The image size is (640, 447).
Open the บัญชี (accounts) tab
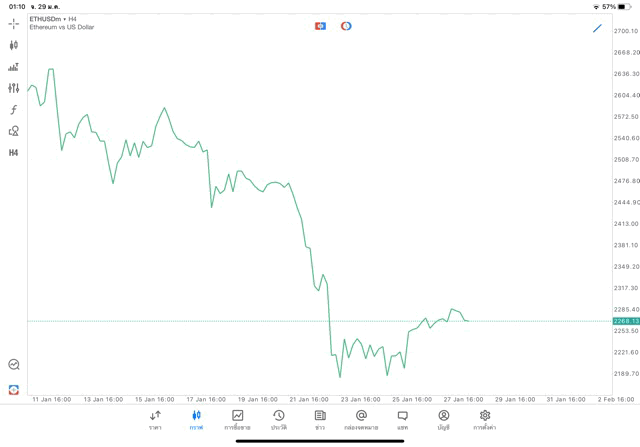tap(443, 420)
